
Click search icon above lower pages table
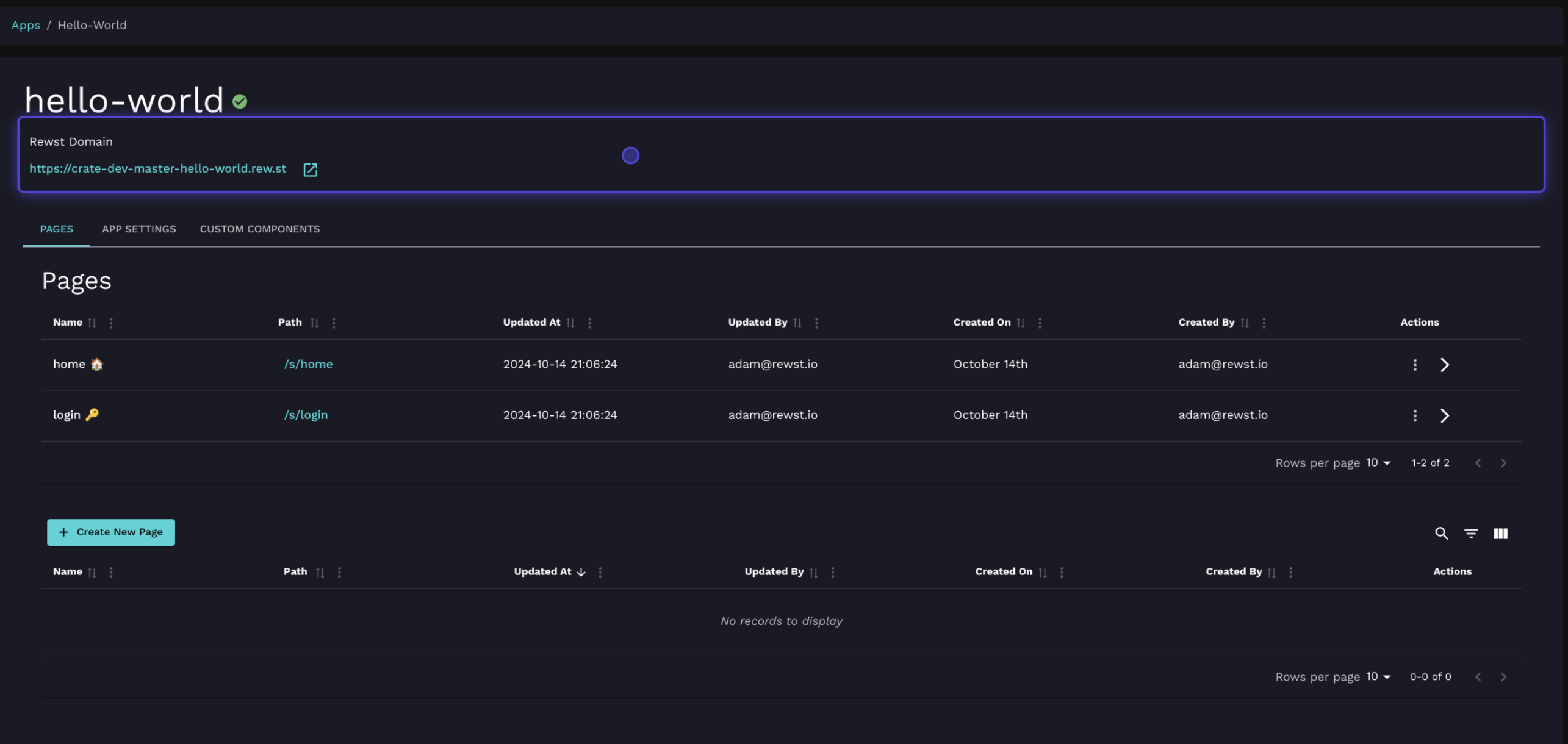coord(1441,534)
